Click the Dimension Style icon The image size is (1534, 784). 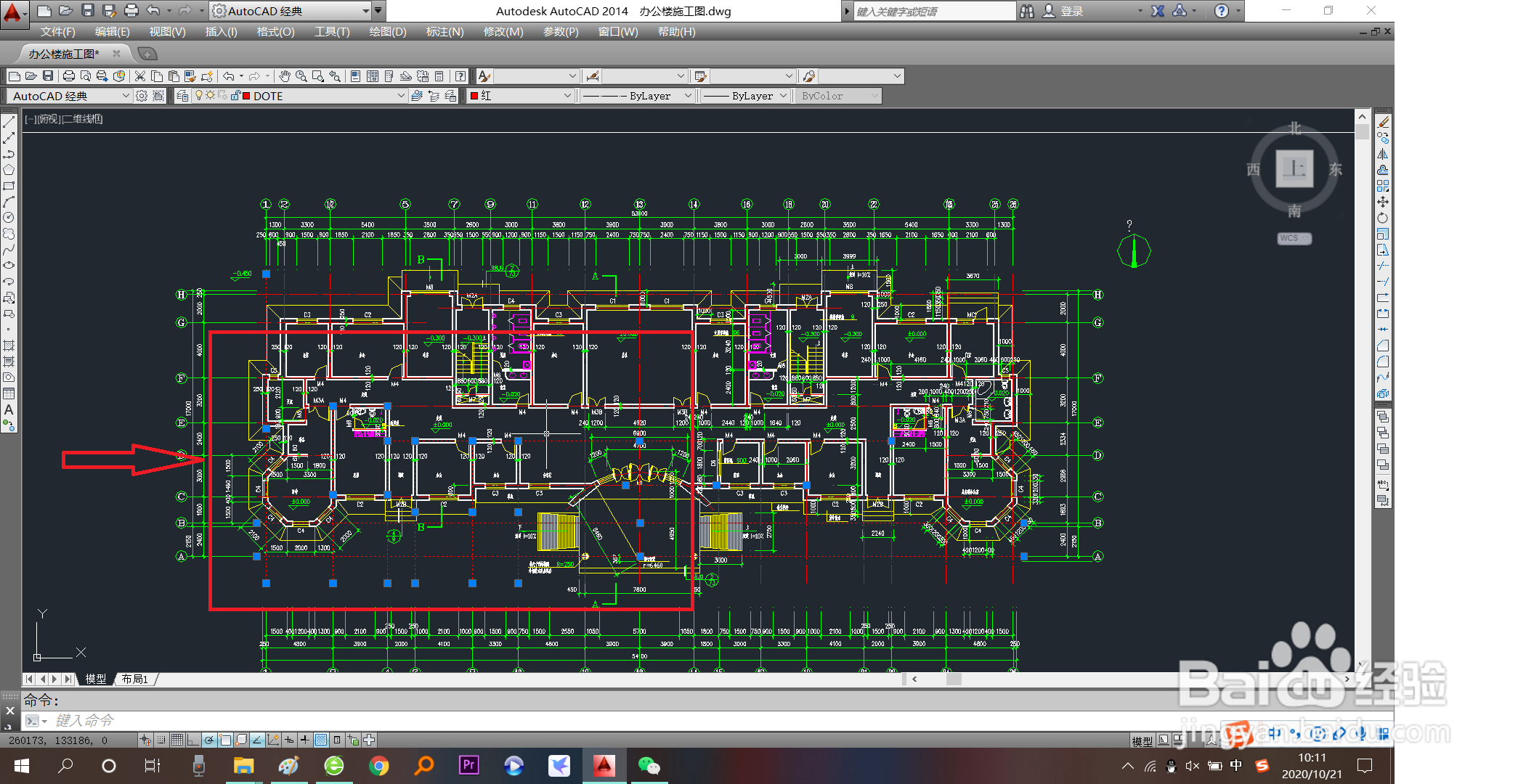pyautogui.click(x=593, y=76)
